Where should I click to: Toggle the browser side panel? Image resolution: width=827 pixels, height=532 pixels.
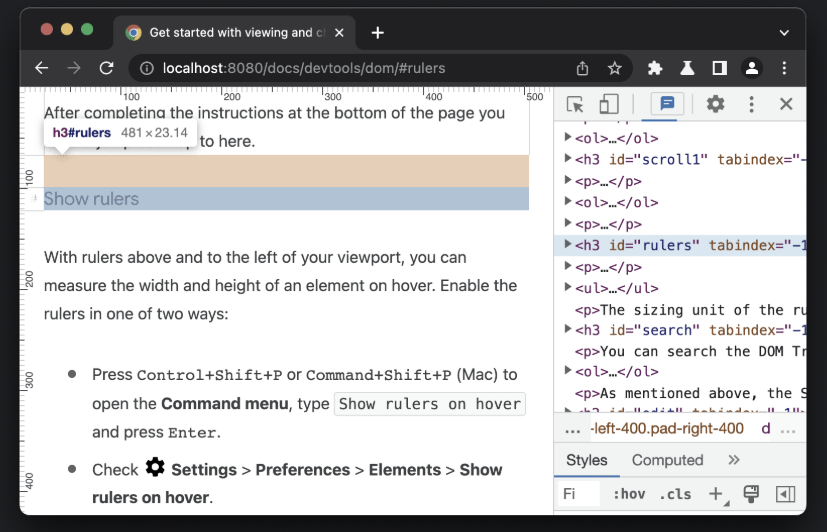point(719,68)
